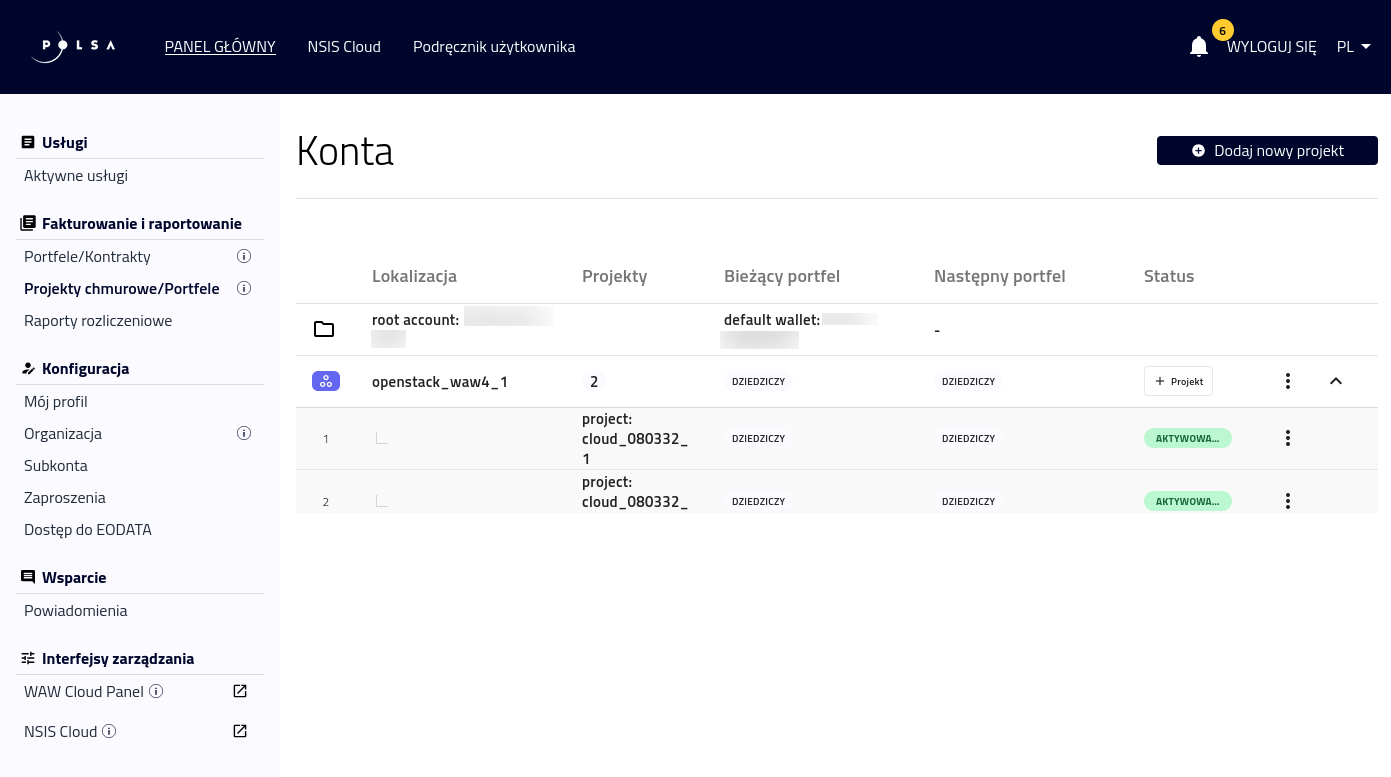The image size is (1391, 777).
Task: Click the root account folder icon
Action: [324, 329]
